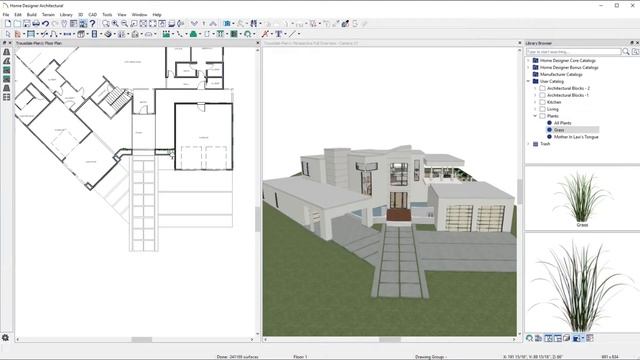
Task: Expand Architectural Blocks - 2 folder
Action: point(536,88)
